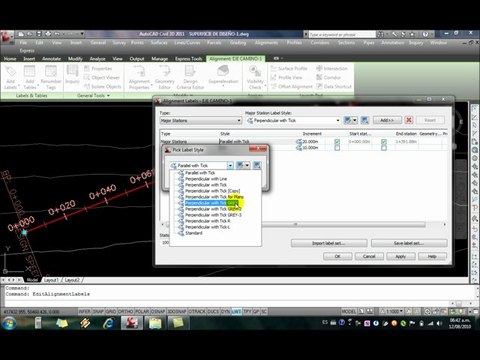Click edit style icon in Pick Label Style dialog
480x360 pixels.
click(x=240, y=165)
